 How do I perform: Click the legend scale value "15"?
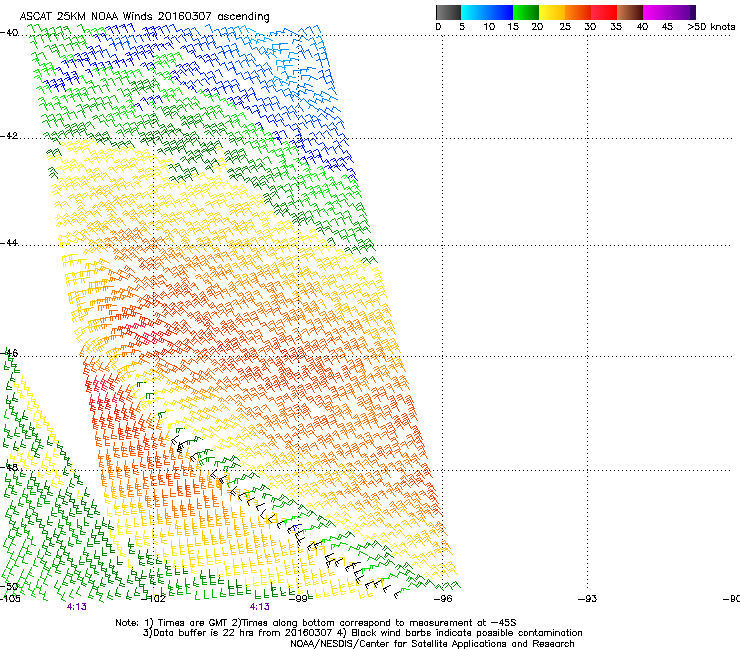pos(513,27)
